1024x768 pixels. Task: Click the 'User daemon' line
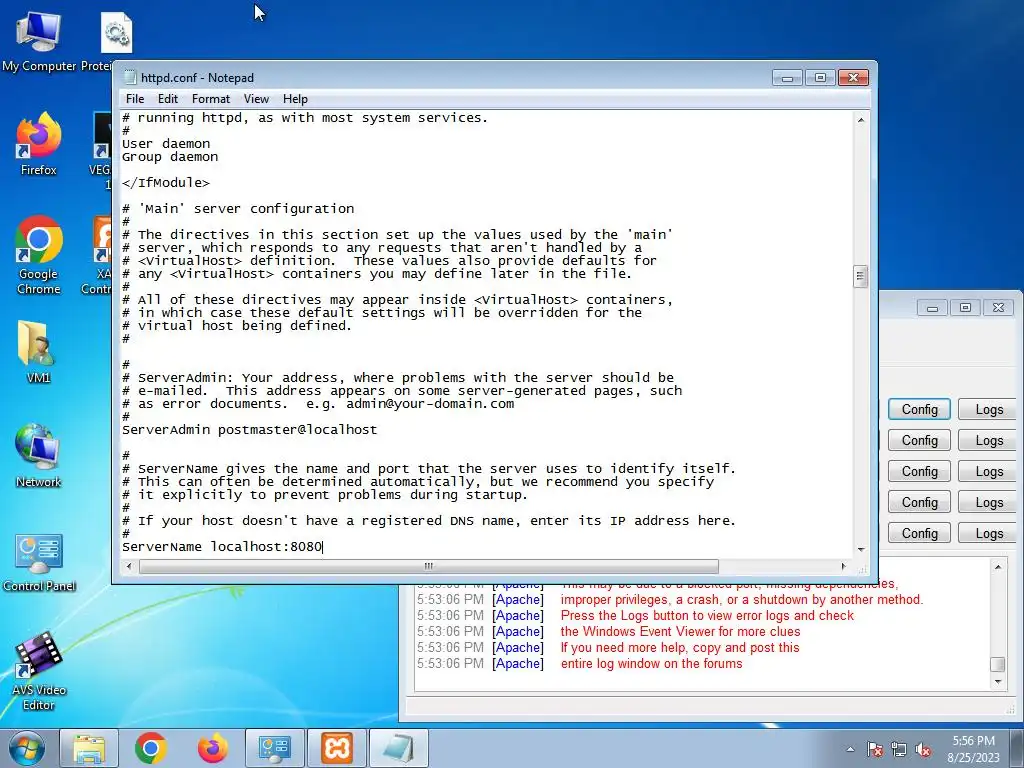166,144
